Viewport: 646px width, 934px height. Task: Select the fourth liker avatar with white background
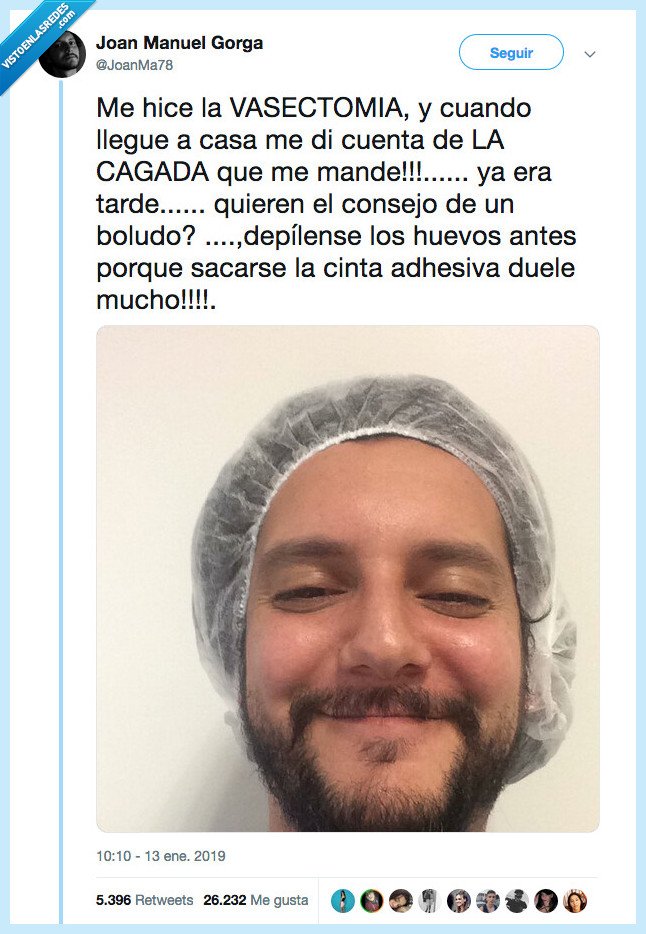[x=429, y=901]
